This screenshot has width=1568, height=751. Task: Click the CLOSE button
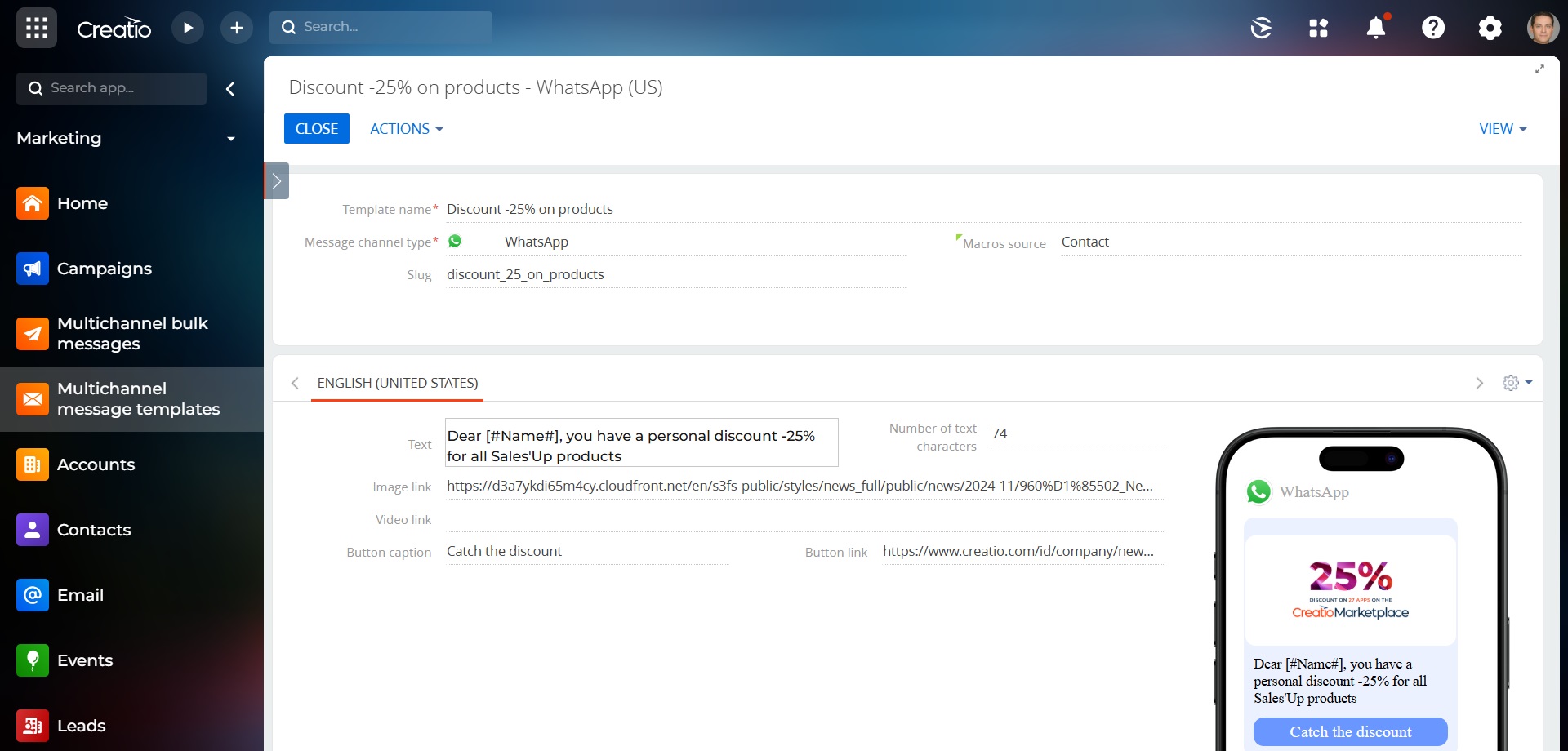coord(317,129)
